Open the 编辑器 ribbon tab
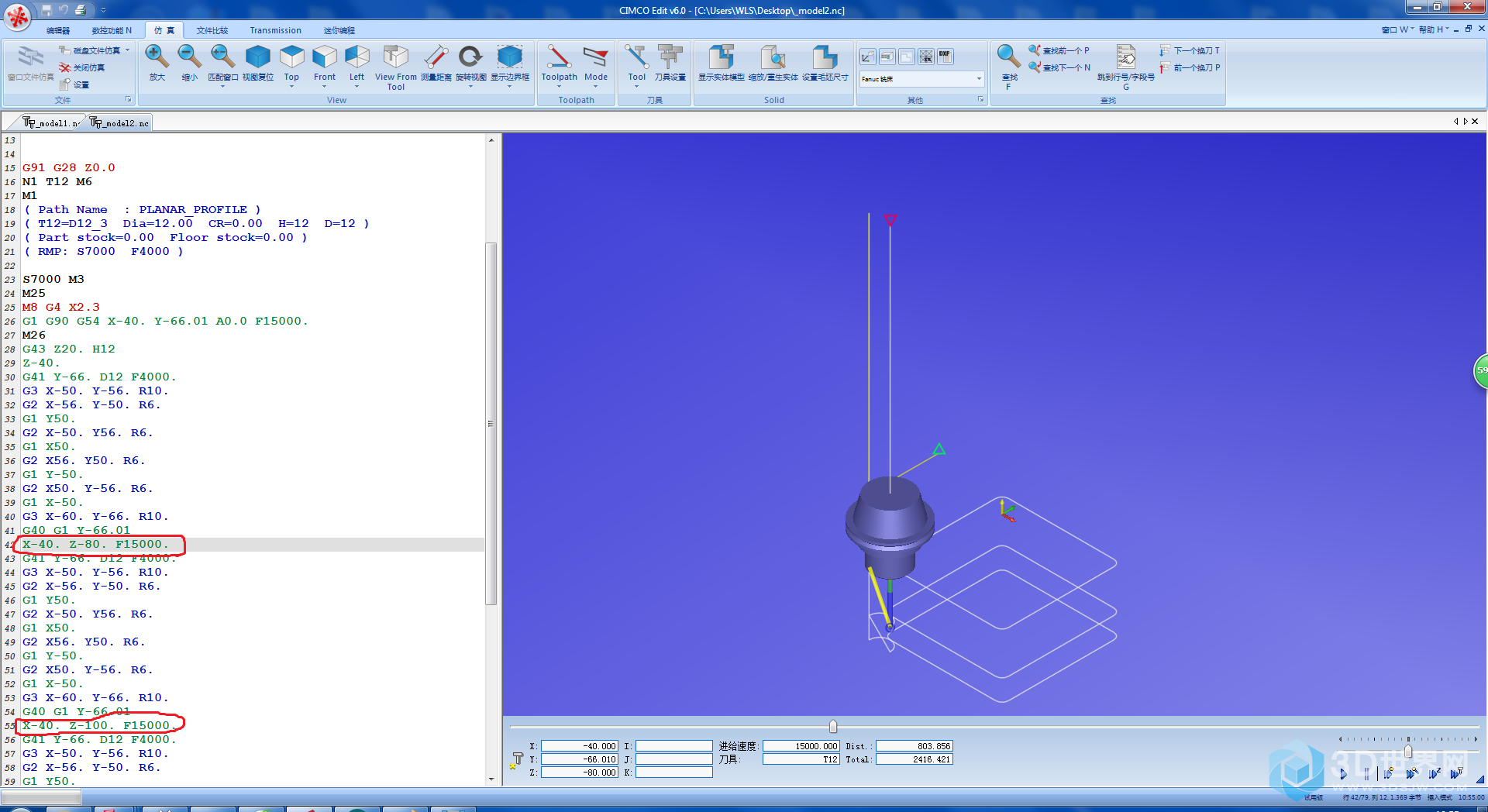Screen dimensions: 1488x812 (x=58, y=30)
